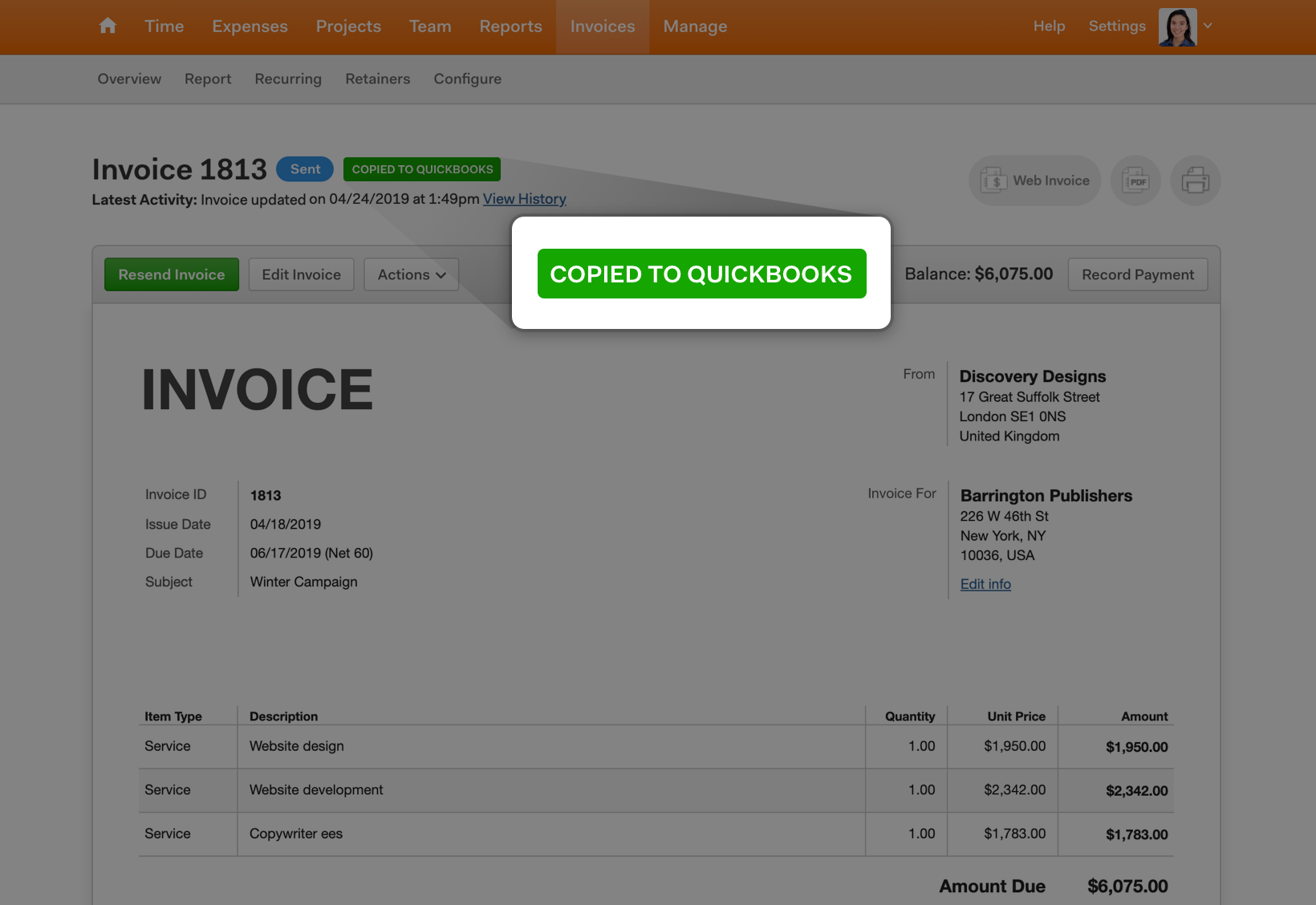1316x905 pixels.
Task: Open the Actions dropdown
Action: click(x=411, y=274)
